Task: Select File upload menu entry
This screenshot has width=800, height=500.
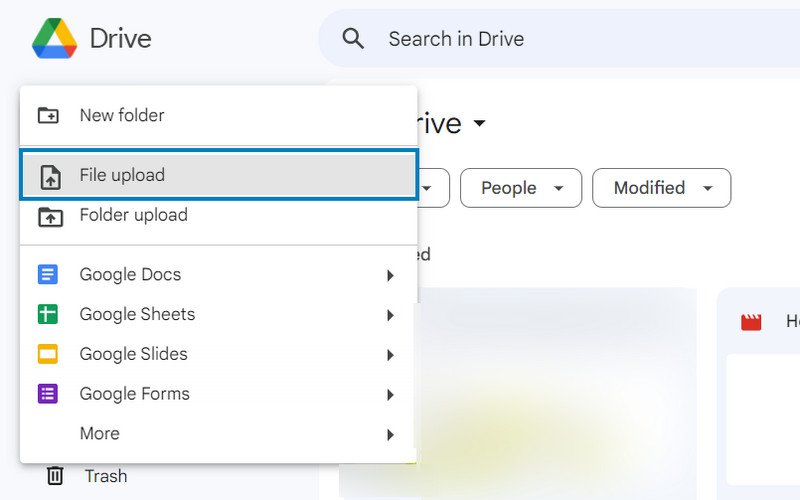Action: 219,175
